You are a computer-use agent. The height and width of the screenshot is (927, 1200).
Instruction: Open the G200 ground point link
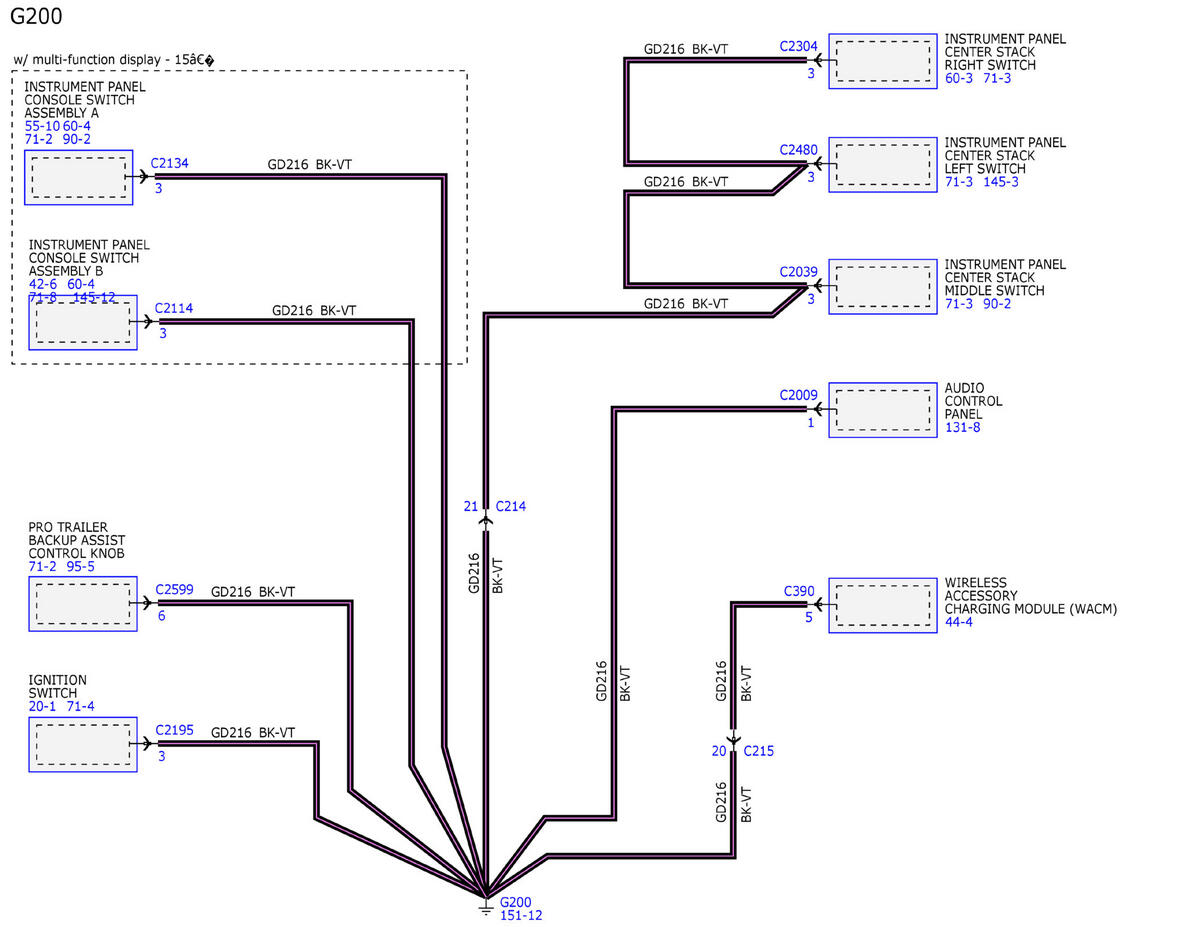click(515, 901)
